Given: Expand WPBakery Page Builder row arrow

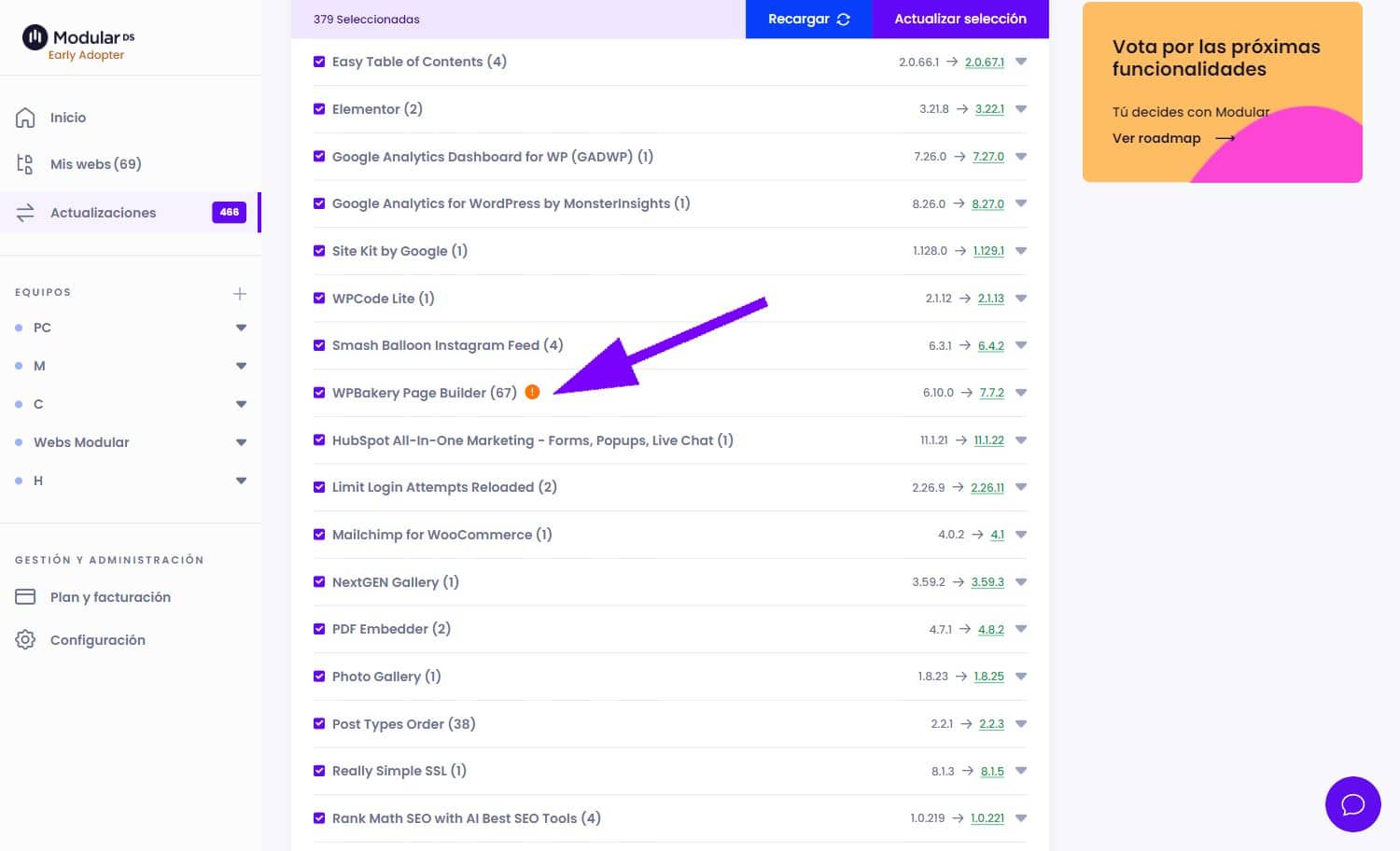Looking at the screenshot, I should point(1021,393).
